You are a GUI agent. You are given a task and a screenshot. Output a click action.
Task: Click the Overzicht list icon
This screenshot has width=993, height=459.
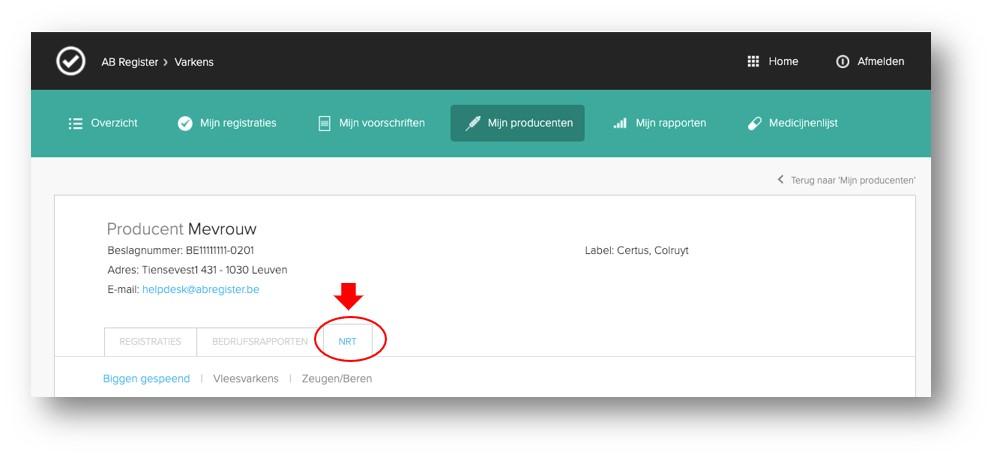75,123
